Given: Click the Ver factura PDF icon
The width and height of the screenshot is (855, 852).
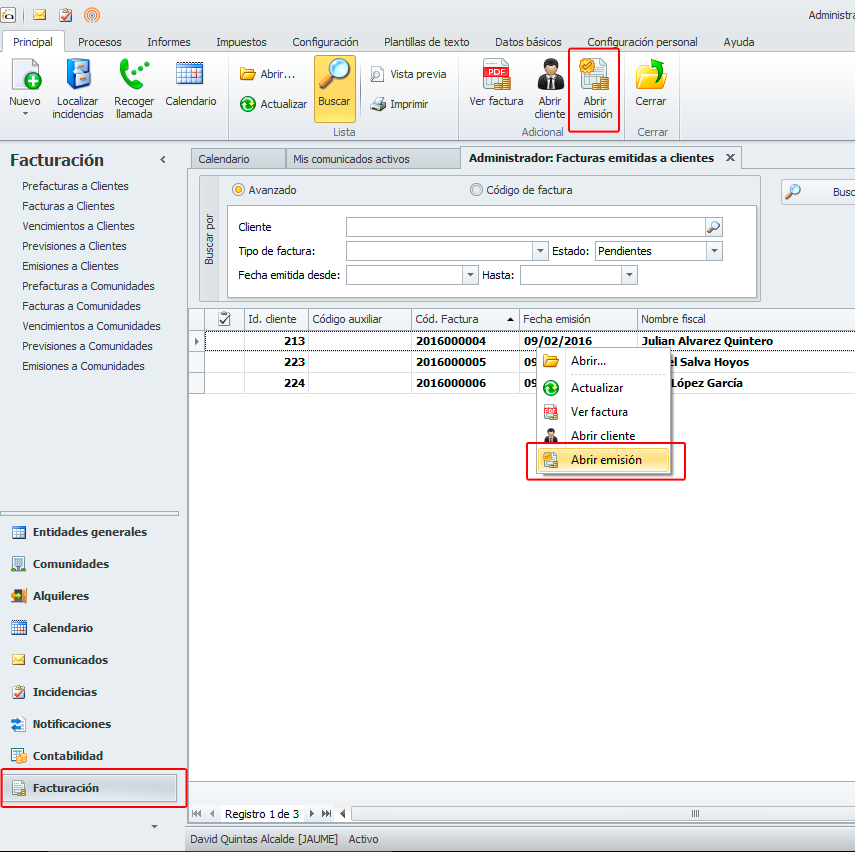Looking at the screenshot, I should 496,77.
